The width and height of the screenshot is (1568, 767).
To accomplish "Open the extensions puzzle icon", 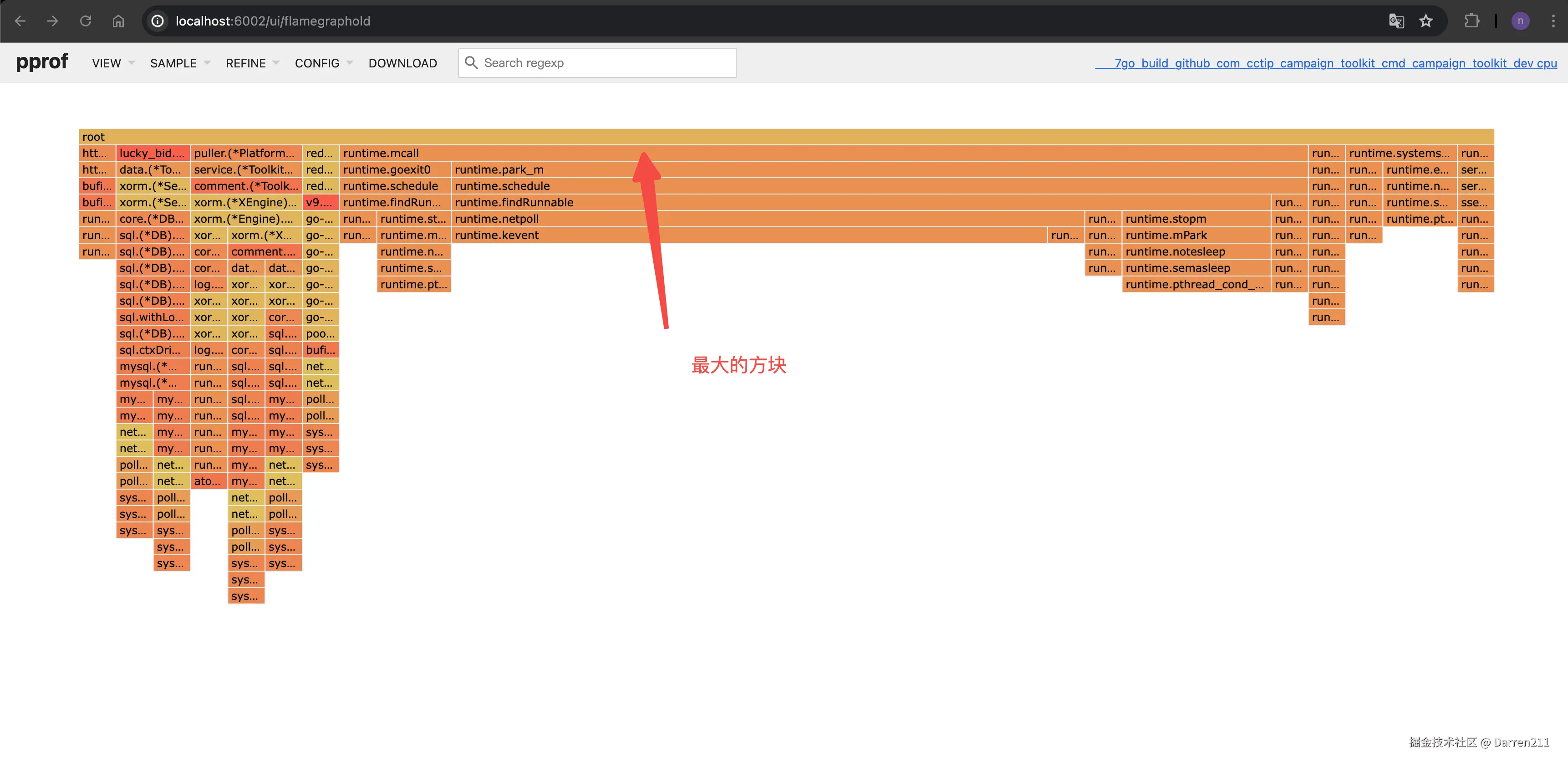I will coord(1471,20).
